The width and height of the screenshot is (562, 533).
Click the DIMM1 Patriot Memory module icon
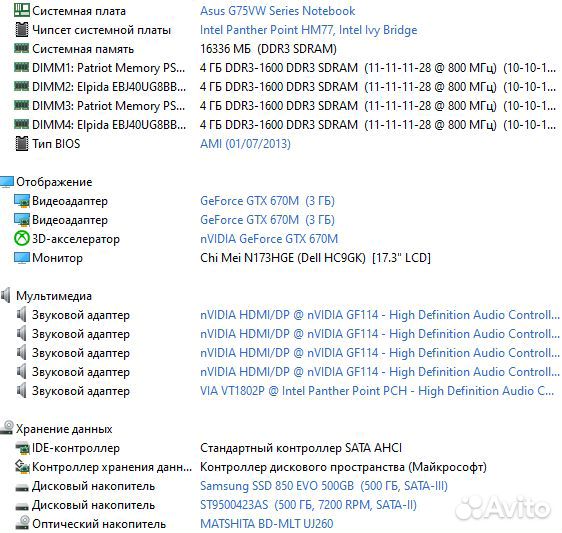coord(22,67)
